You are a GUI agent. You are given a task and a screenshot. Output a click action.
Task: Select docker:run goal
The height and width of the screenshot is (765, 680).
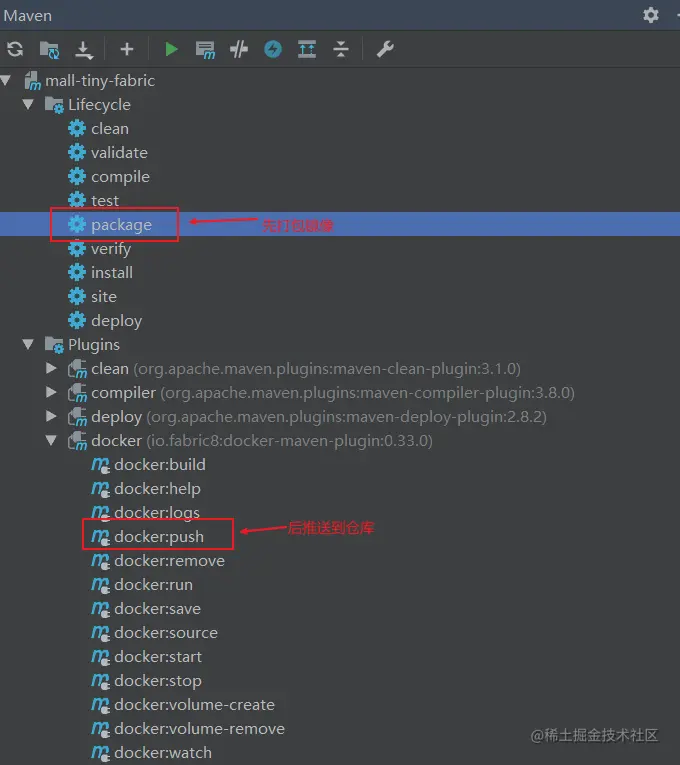click(x=153, y=584)
